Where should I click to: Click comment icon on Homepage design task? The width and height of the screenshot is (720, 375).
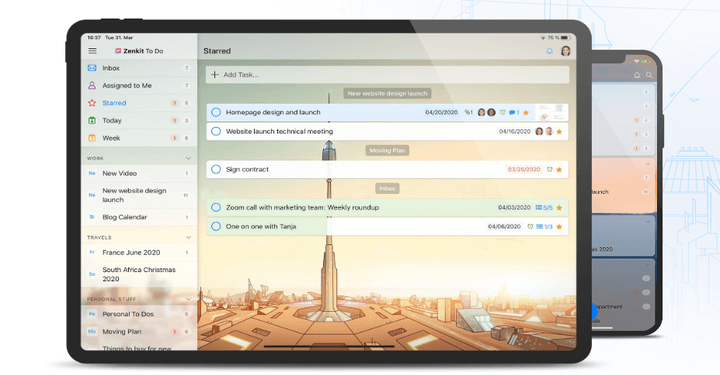pyautogui.click(x=512, y=112)
